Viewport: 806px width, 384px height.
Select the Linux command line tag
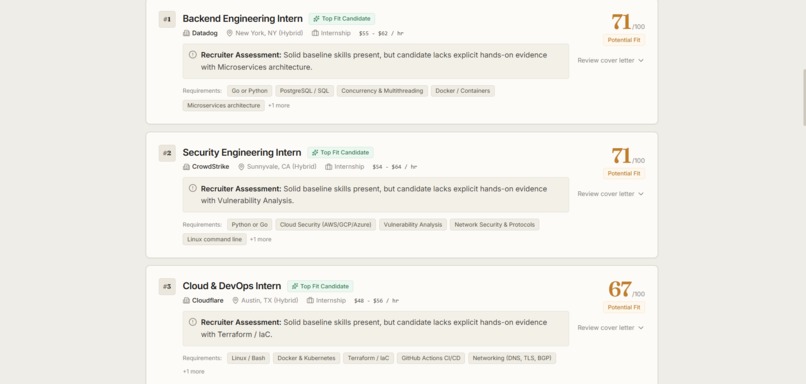coord(214,239)
